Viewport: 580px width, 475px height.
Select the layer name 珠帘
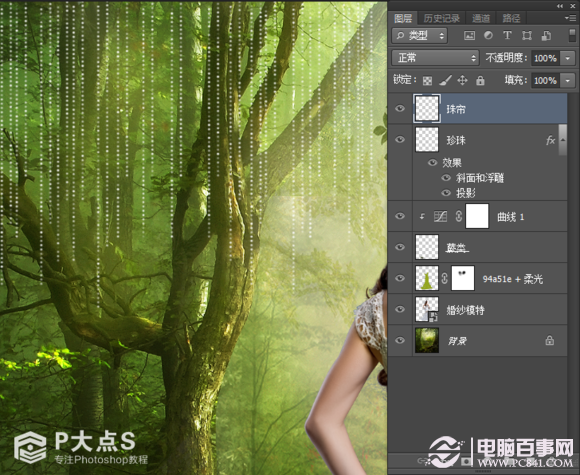456,109
